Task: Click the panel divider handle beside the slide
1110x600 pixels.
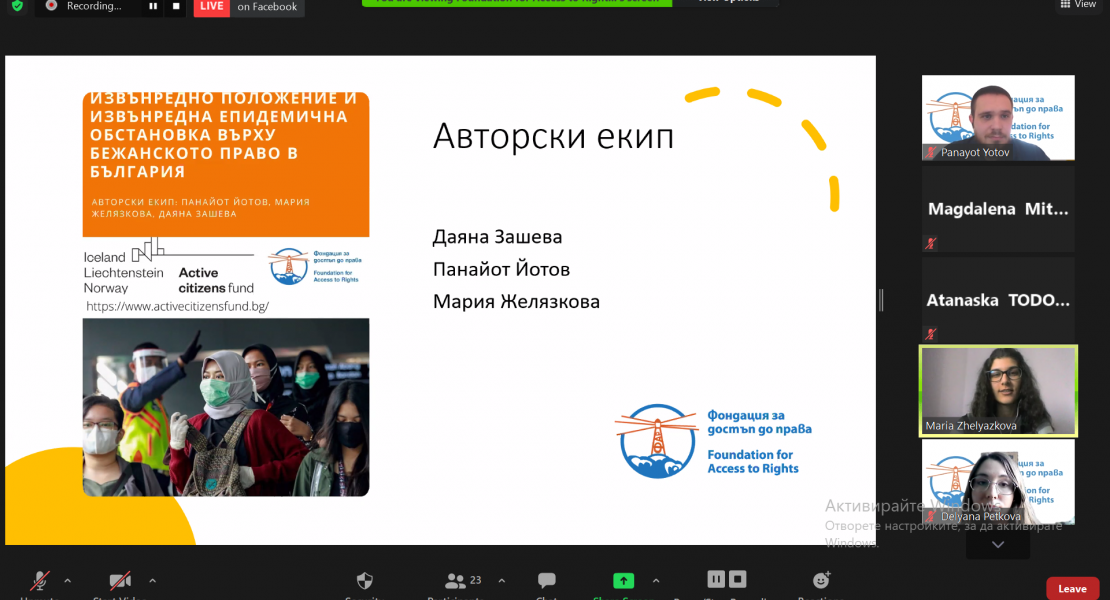Action: [881, 300]
